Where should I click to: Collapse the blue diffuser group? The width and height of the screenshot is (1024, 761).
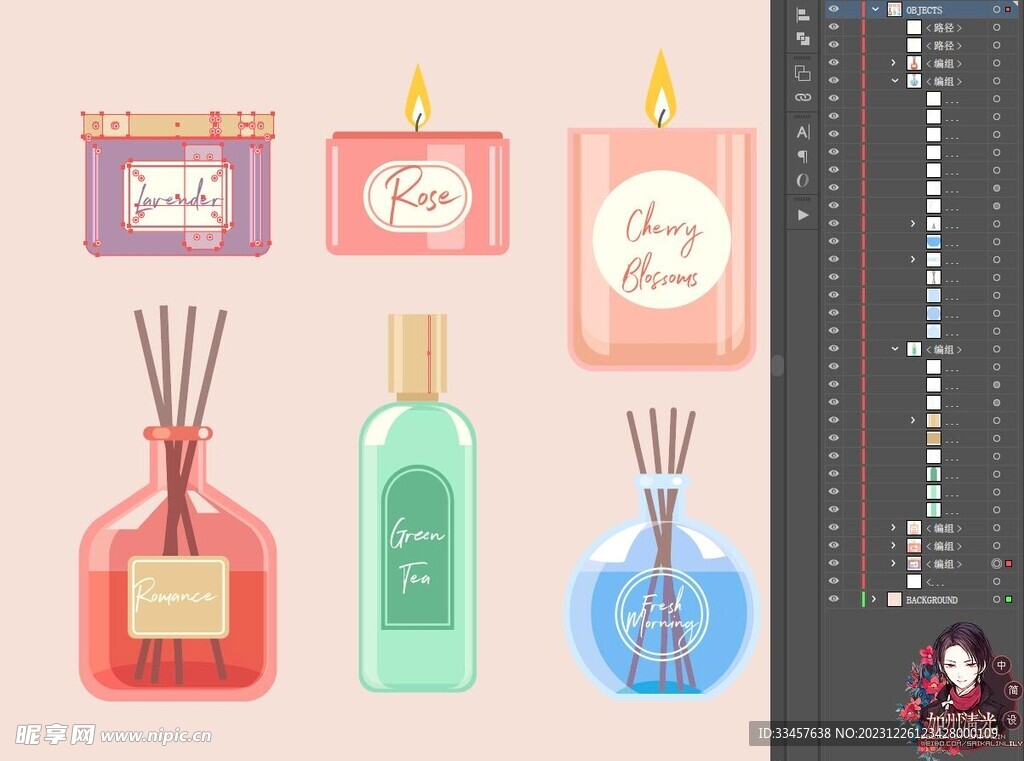[895, 81]
